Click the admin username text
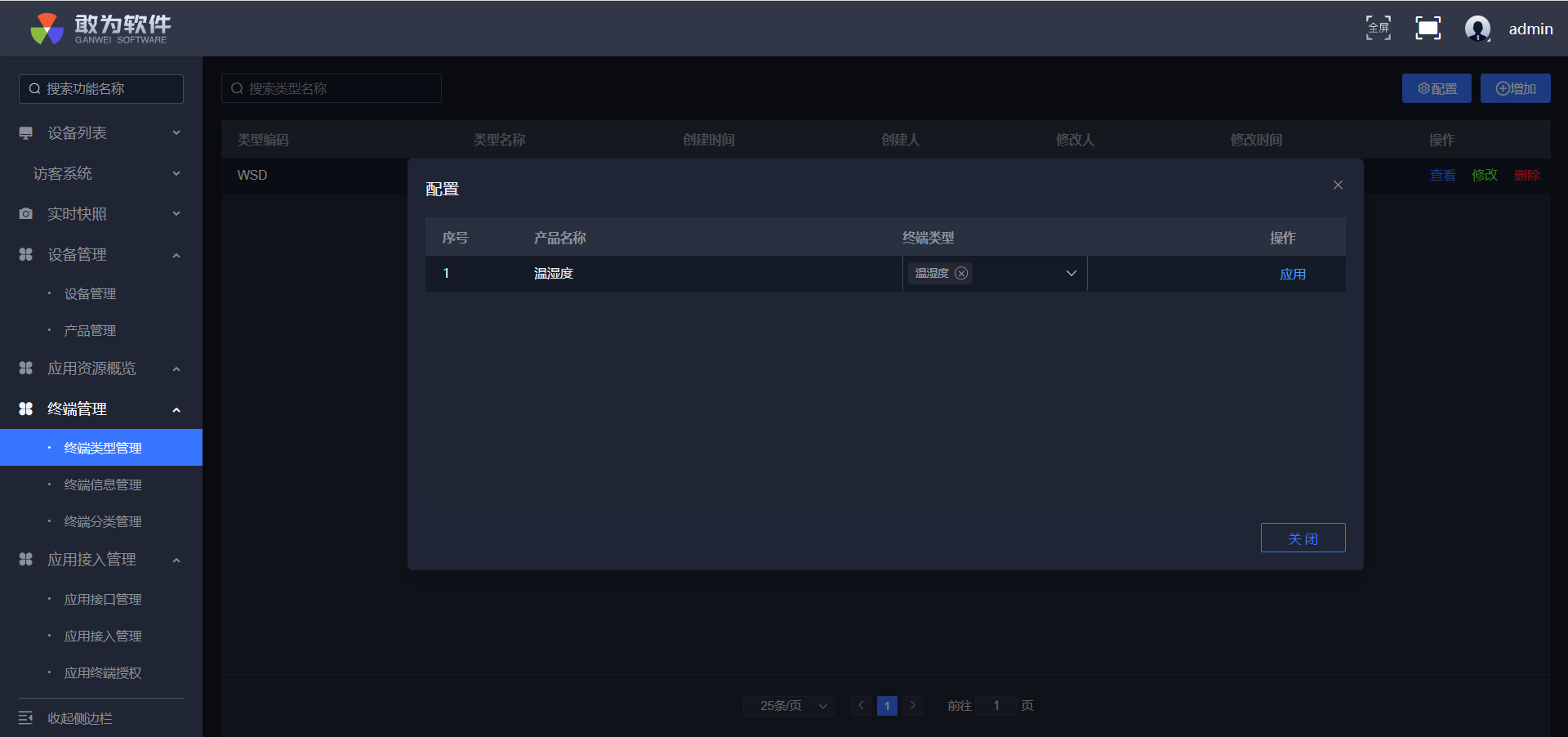The height and width of the screenshot is (737, 1568). (x=1530, y=29)
